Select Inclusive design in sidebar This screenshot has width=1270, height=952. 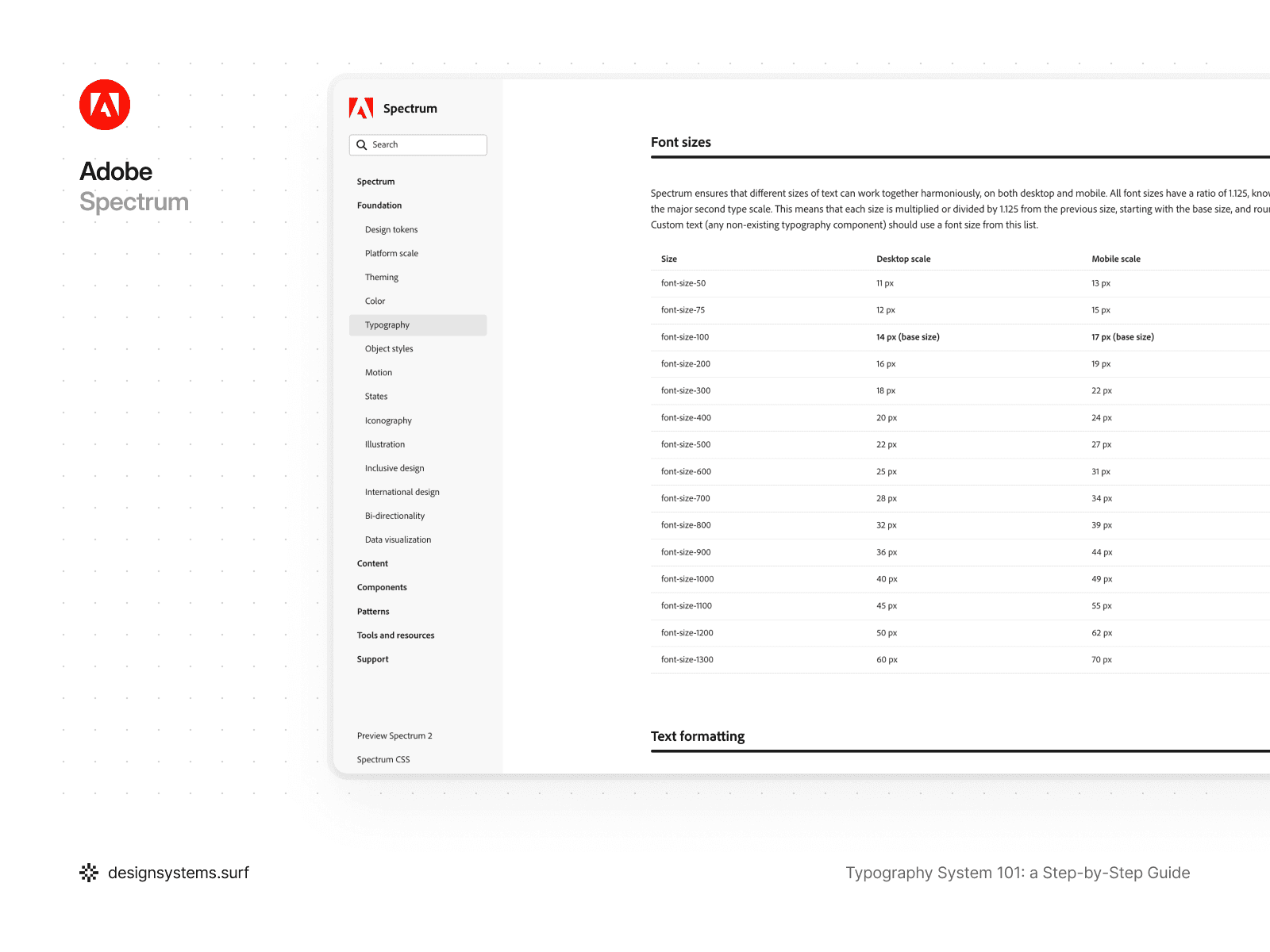[394, 468]
